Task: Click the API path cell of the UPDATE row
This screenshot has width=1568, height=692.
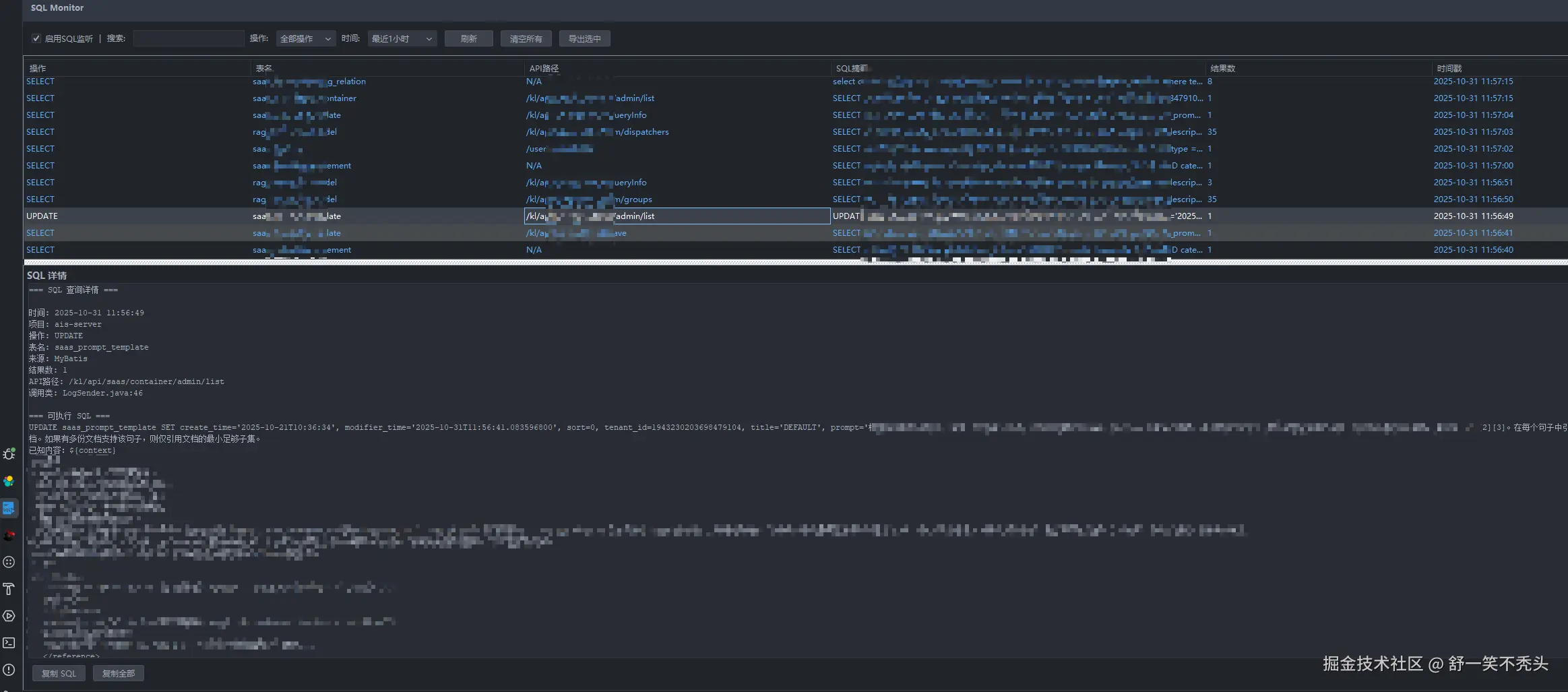Action: click(x=677, y=216)
